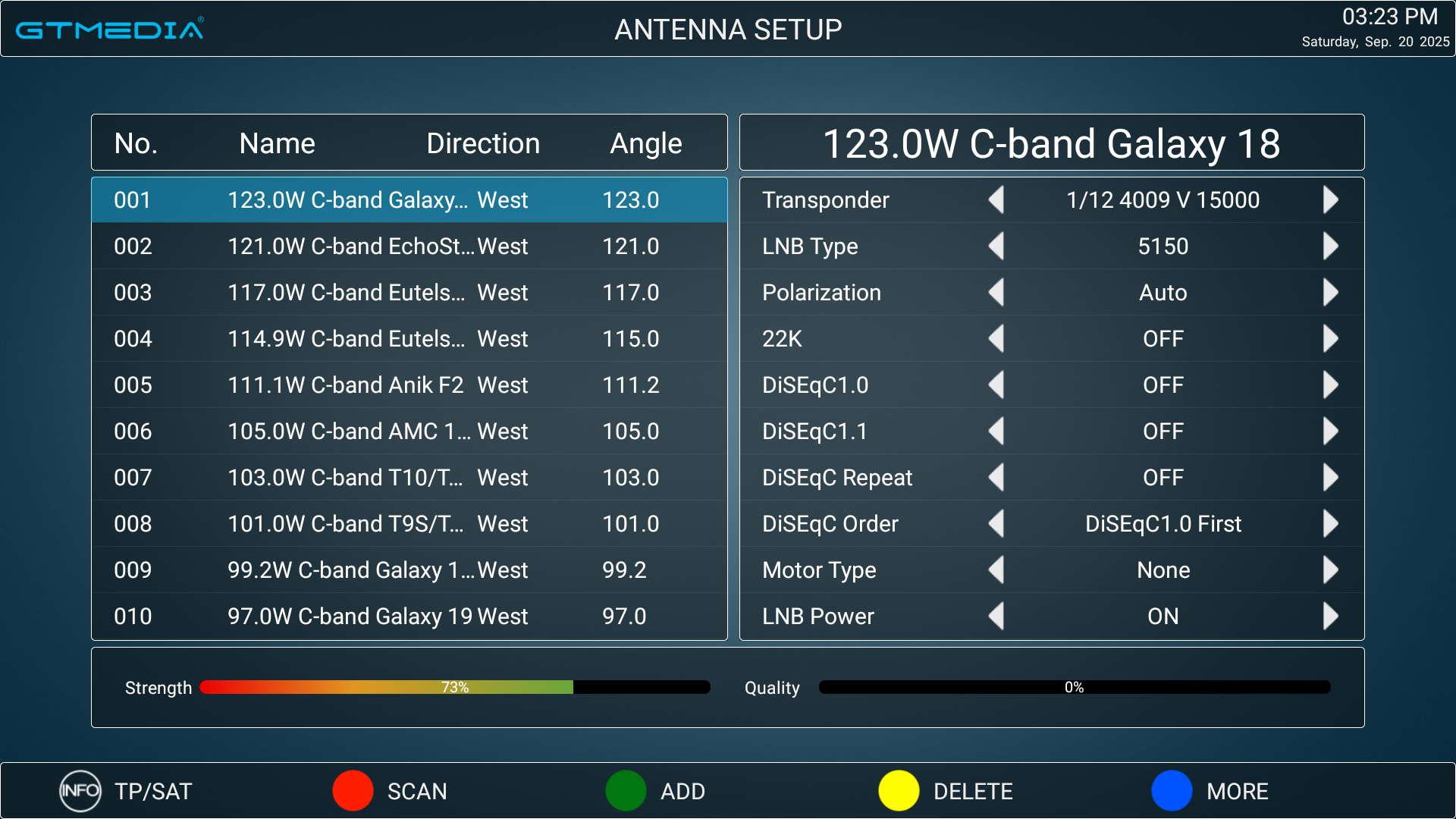Viewport: 1456px width, 819px height.
Task: Change Motor Type using left arrow
Action: click(x=996, y=570)
